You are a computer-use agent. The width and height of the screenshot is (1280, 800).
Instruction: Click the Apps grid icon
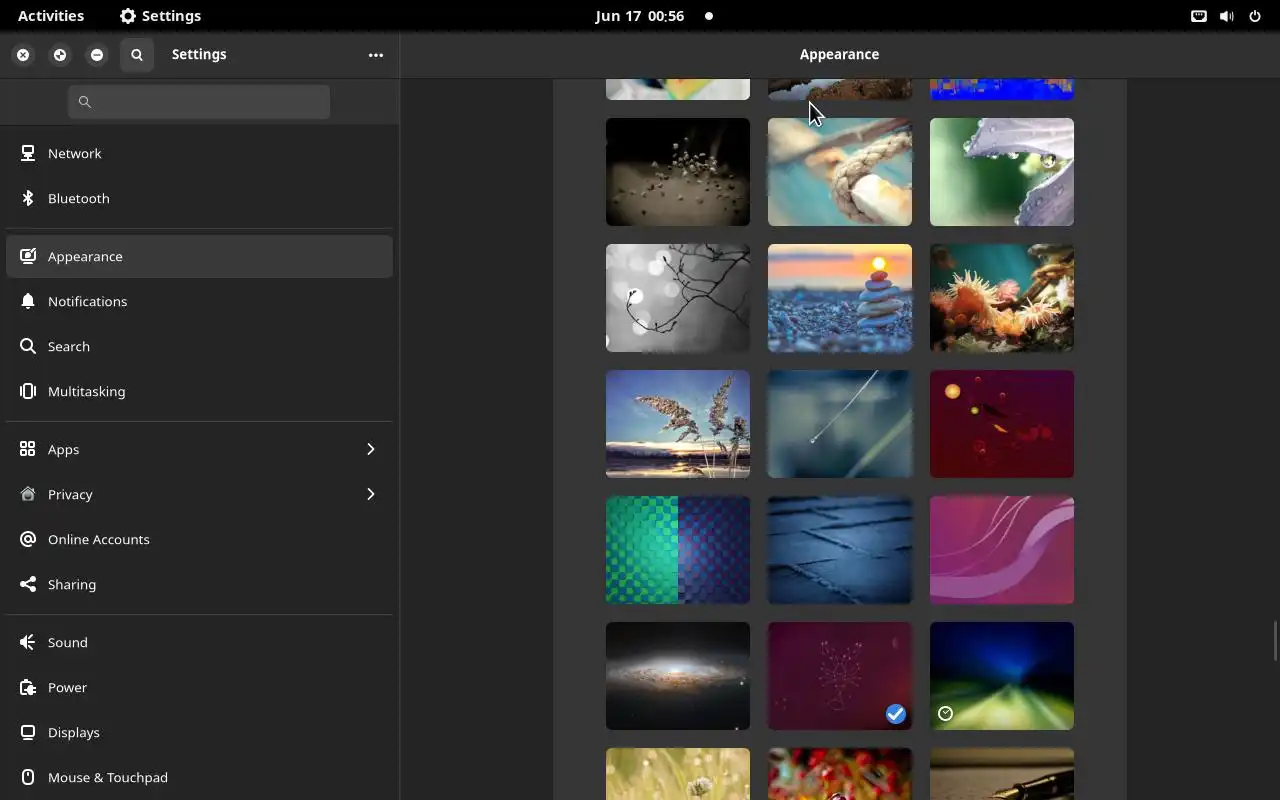pyautogui.click(x=28, y=449)
